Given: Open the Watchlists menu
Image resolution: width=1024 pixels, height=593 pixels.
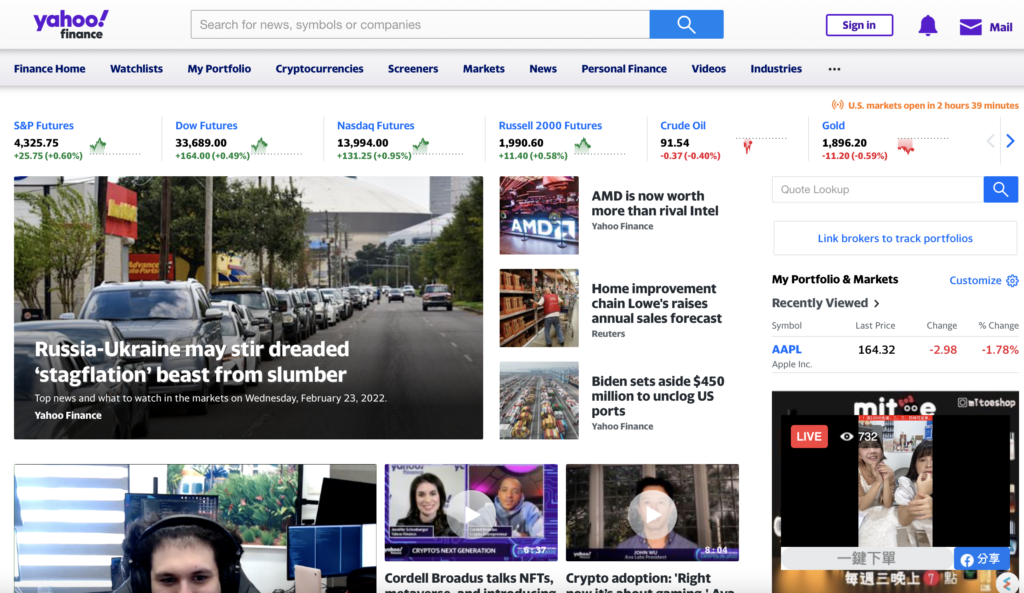Looking at the screenshot, I should (136, 69).
